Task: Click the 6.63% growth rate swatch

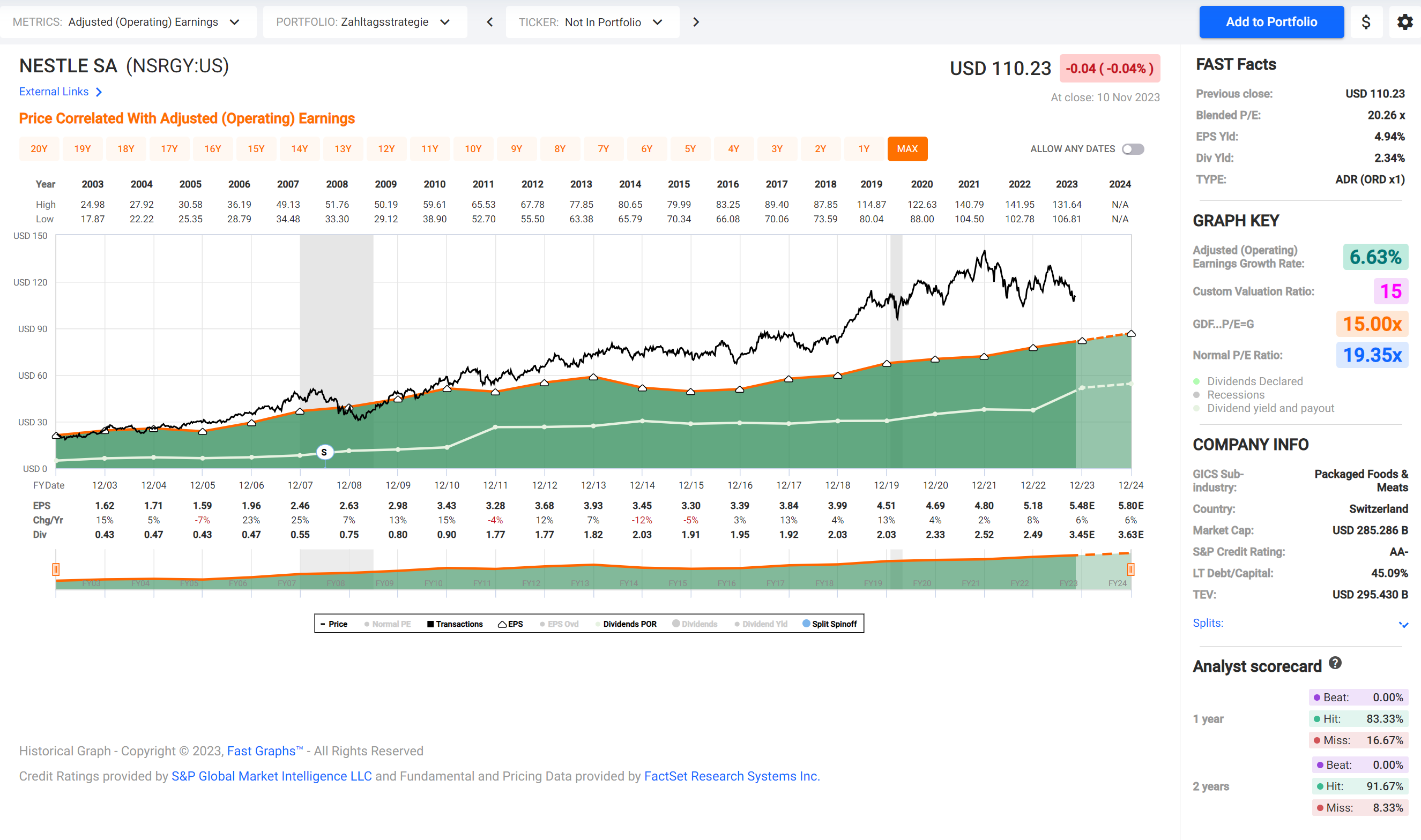Action: [1375, 257]
